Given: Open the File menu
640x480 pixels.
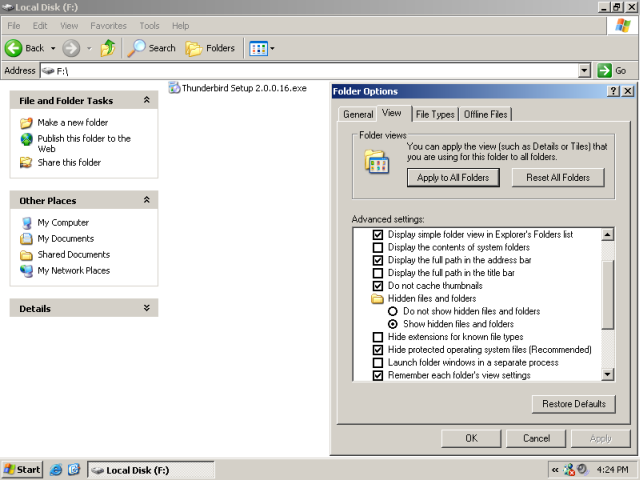Looking at the screenshot, I should click(x=13, y=26).
